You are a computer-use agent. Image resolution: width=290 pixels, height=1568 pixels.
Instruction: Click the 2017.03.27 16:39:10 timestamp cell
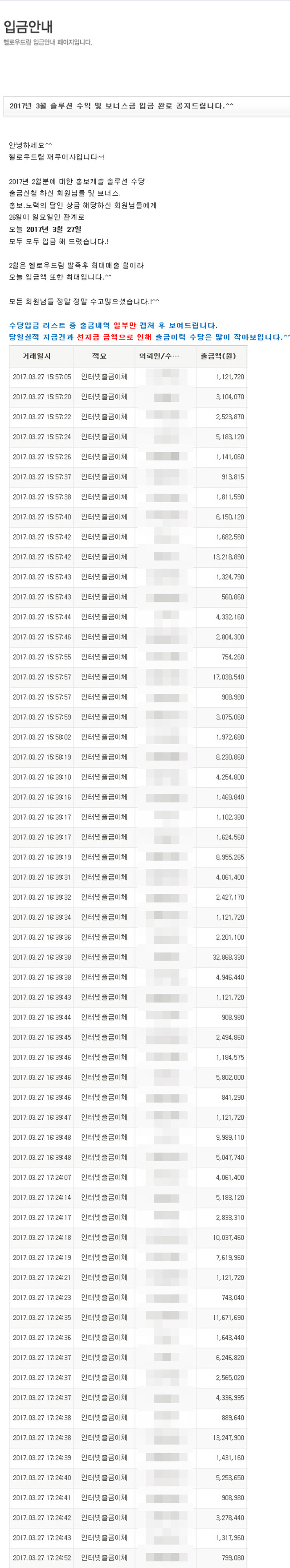coord(42,777)
